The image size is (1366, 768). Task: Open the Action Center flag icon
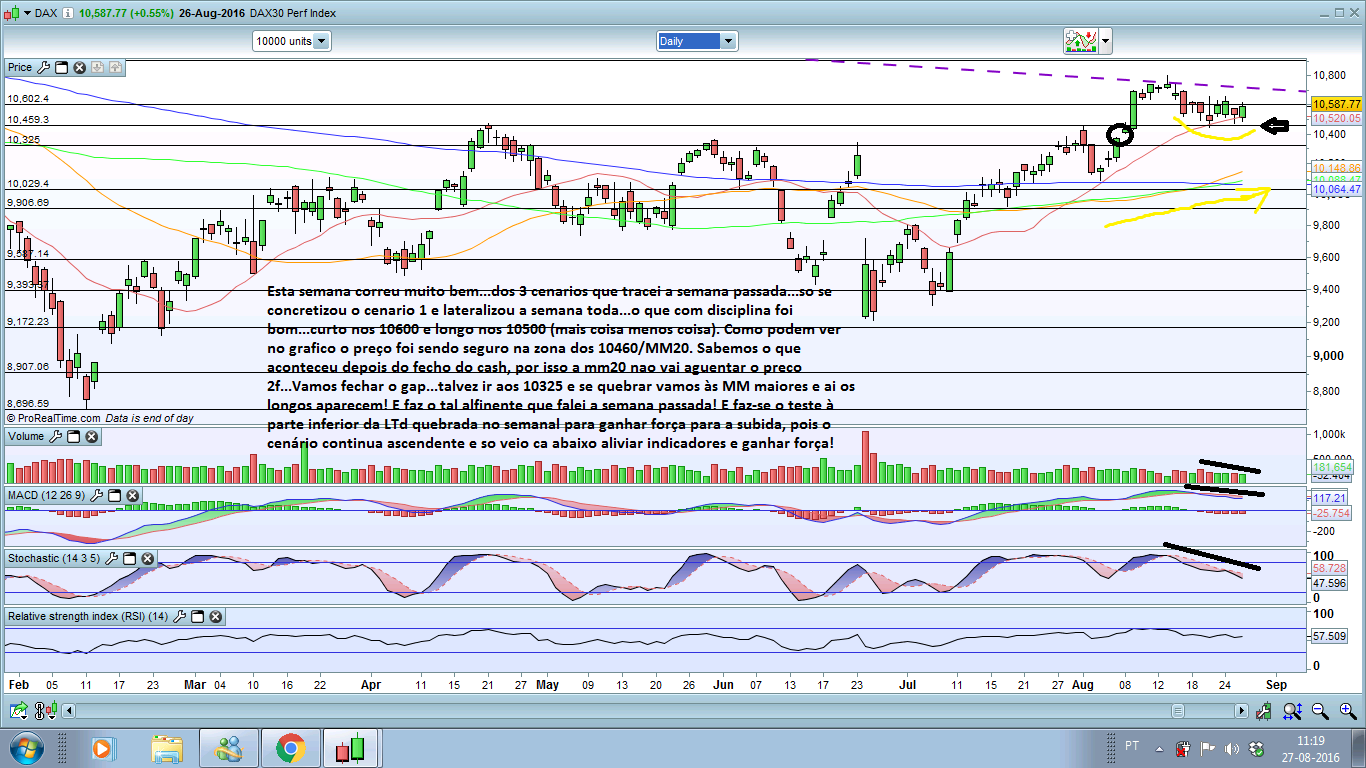tap(1206, 747)
